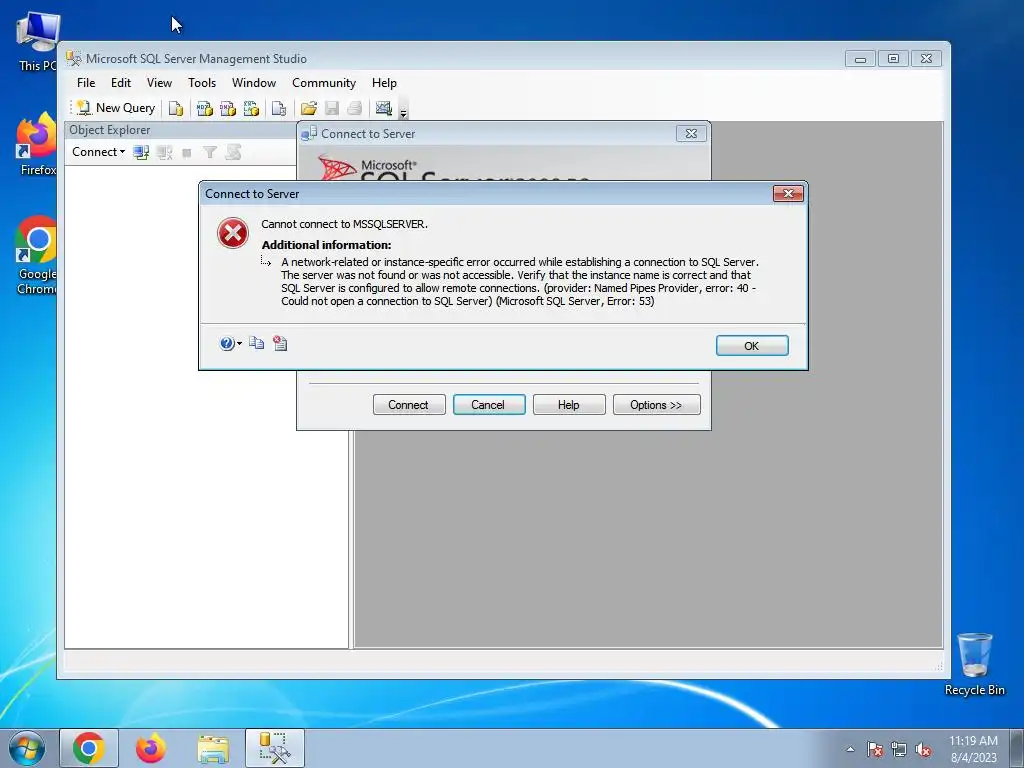The height and width of the screenshot is (768, 1024).
Task: Close the error message dialog
Action: point(788,193)
